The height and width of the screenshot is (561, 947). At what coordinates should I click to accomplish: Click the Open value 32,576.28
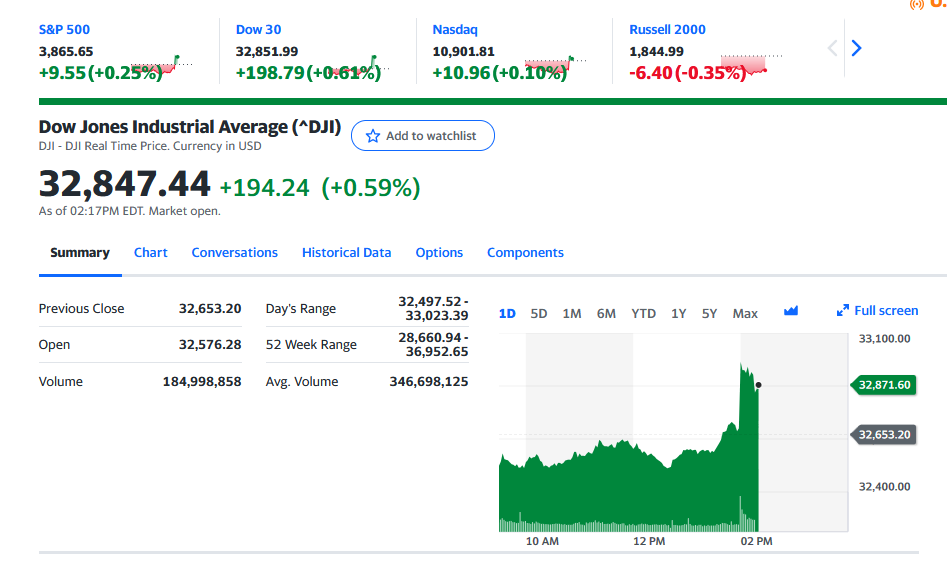[210, 345]
